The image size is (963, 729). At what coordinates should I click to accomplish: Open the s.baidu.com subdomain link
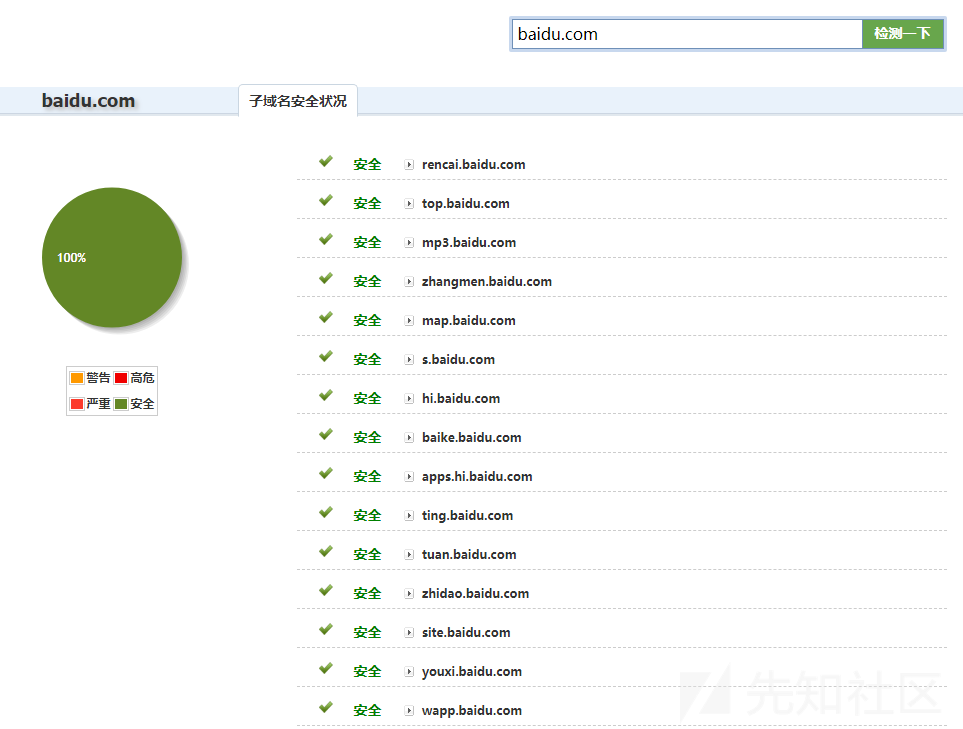(x=458, y=360)
